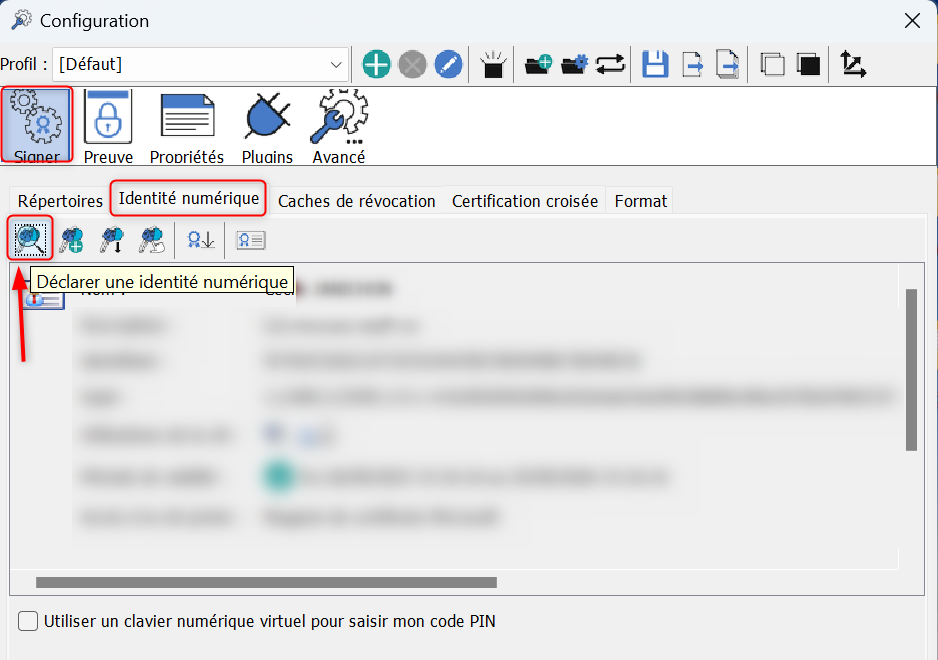Click the keys with green plus icon
938x660 pixels.
pyautogui.click(x=72, y=239)
